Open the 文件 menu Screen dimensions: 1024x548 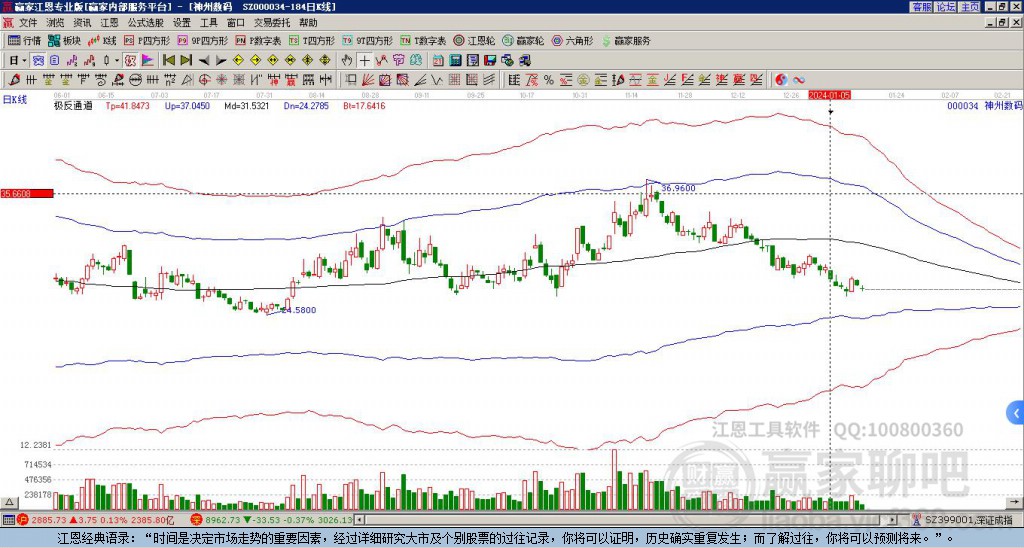28,23
